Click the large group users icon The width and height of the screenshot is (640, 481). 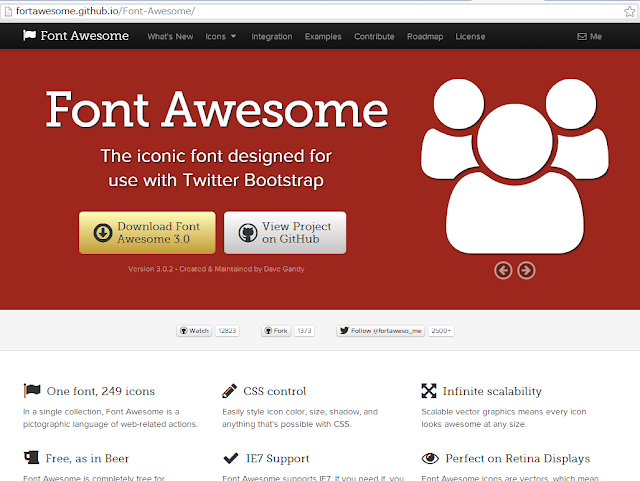coord(515,166)
